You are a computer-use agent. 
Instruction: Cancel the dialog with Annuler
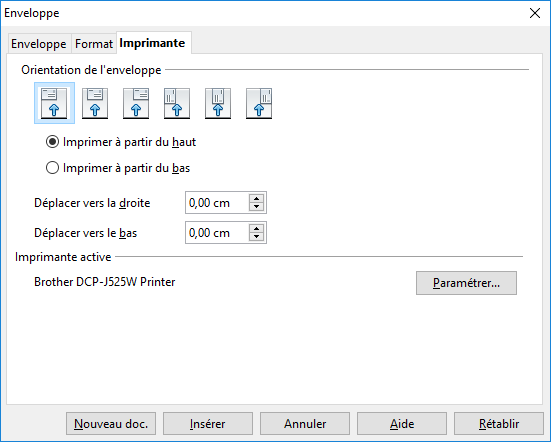click(305, 424)
